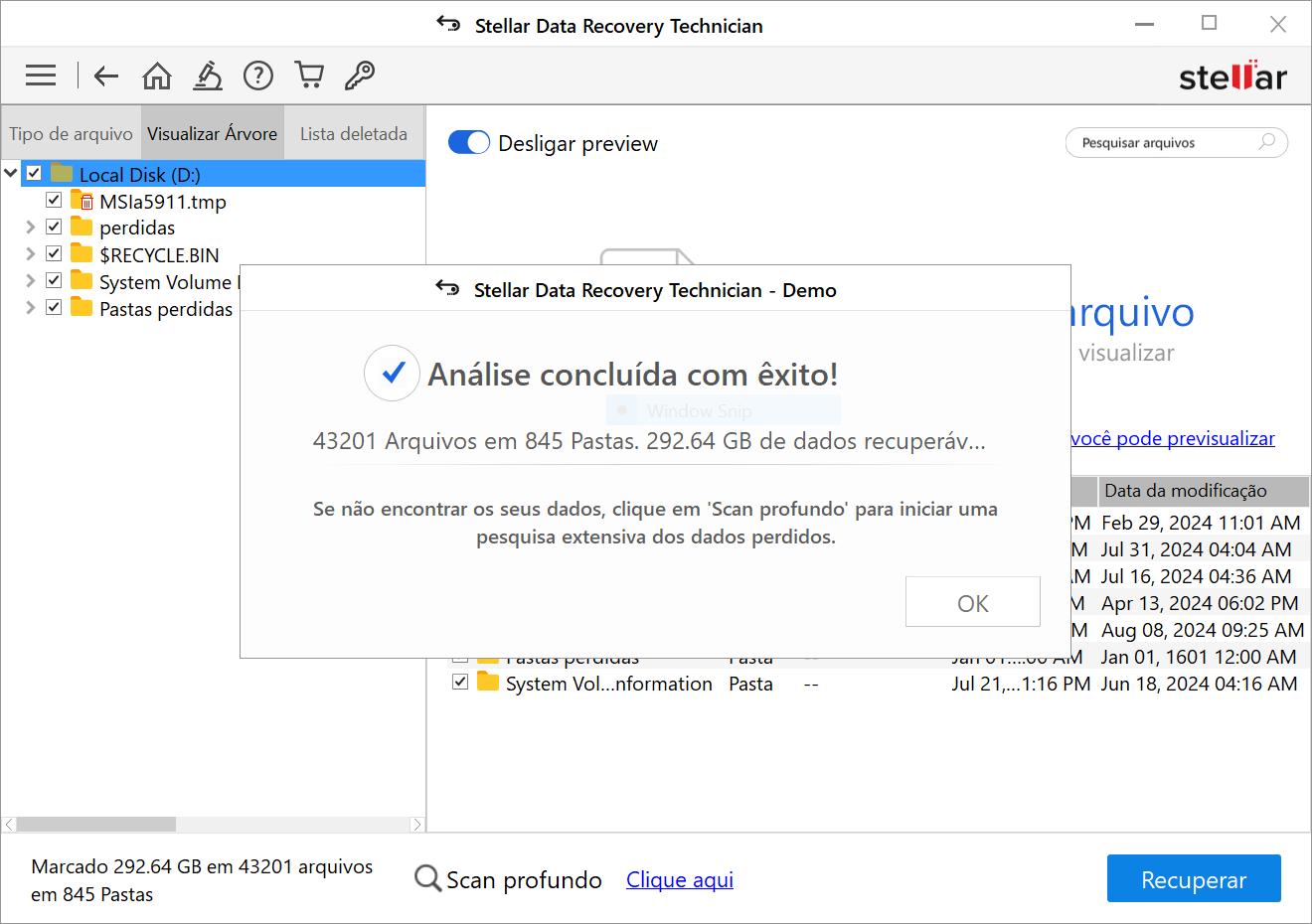Uncheck the System Volume tree checkbox
The height and width of the screenshot is (924, 1312).
(54, 280)
